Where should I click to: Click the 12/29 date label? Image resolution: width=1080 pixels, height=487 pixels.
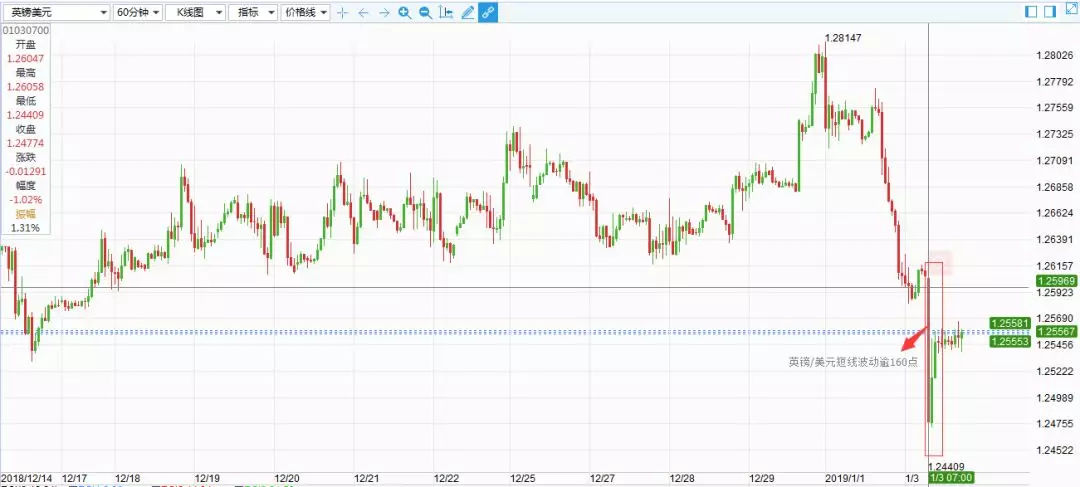[761, 477]
